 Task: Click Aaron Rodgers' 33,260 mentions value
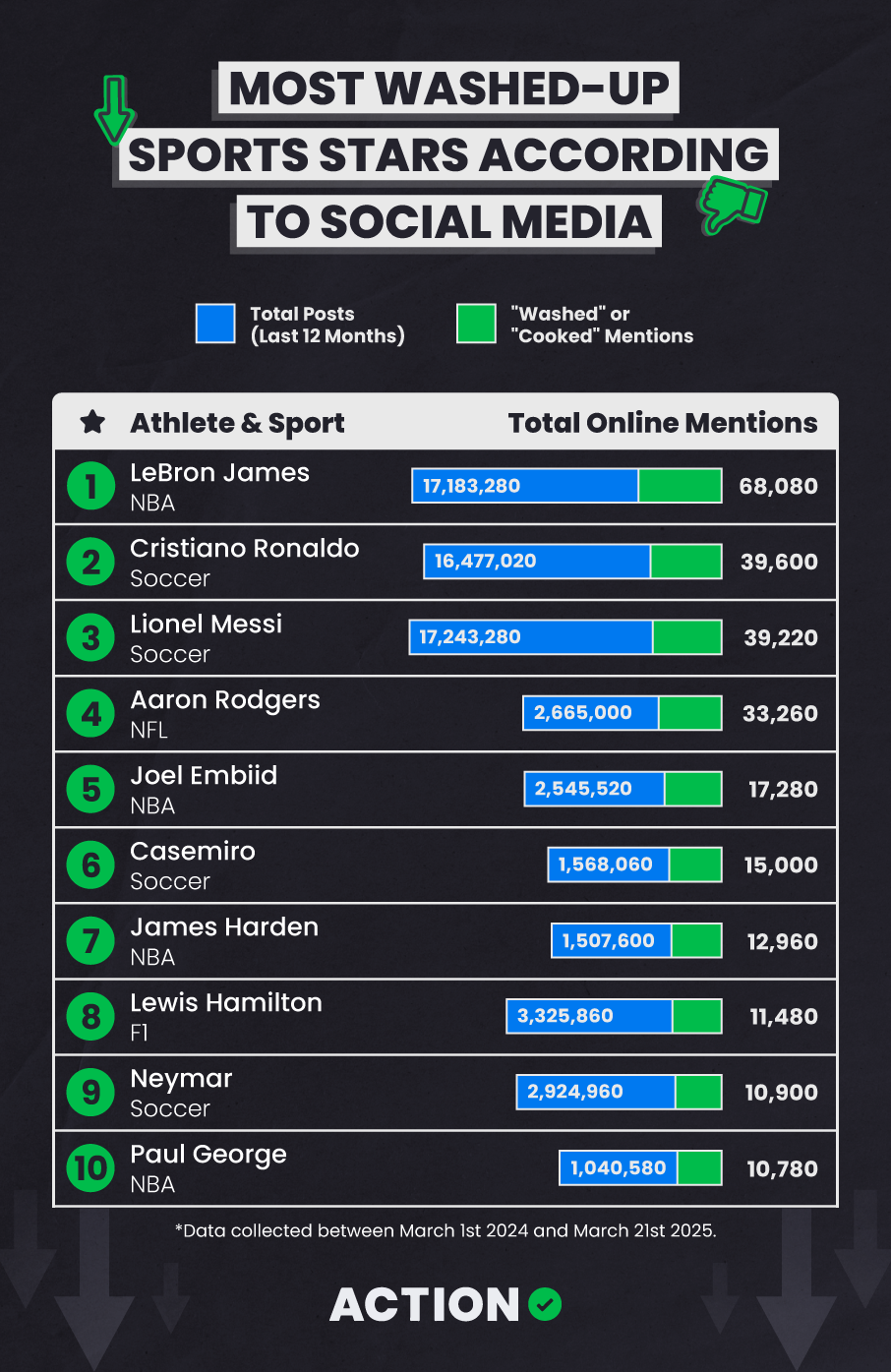[x=780, y=713]
